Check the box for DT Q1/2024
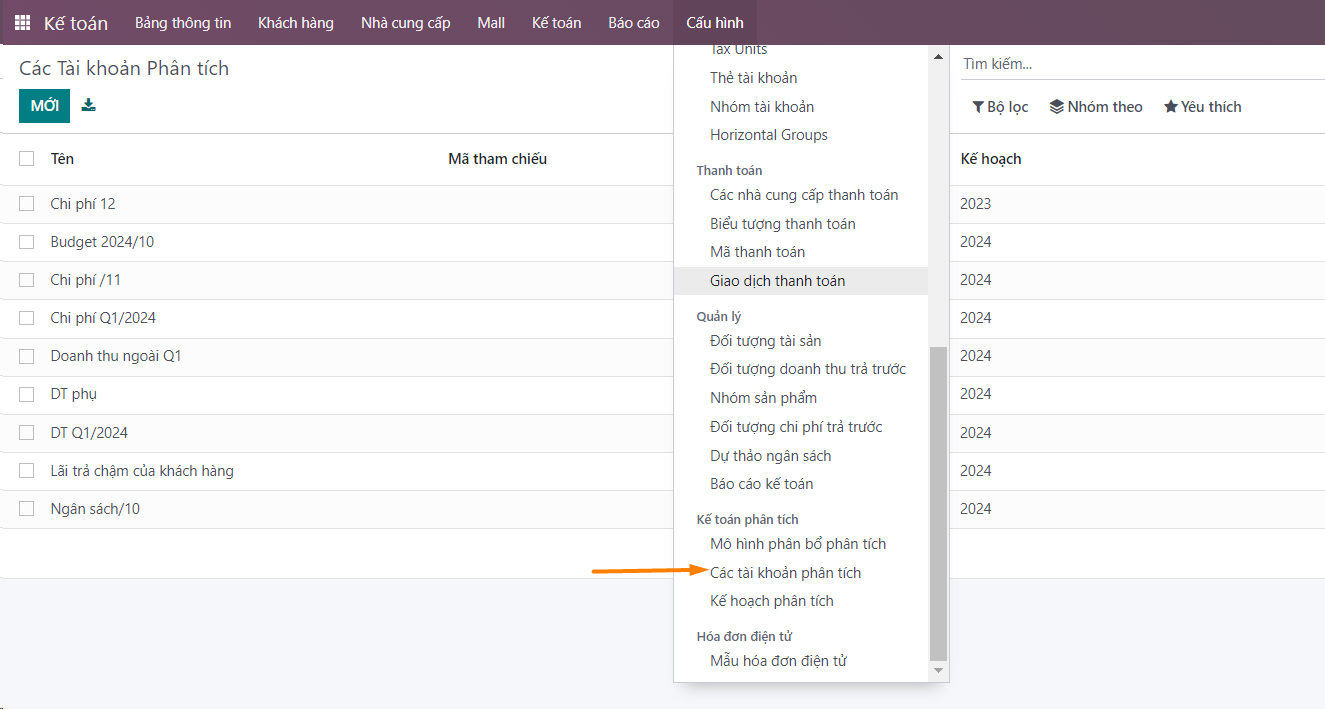Screen dimensions: 1325x709 click(27, 433)
